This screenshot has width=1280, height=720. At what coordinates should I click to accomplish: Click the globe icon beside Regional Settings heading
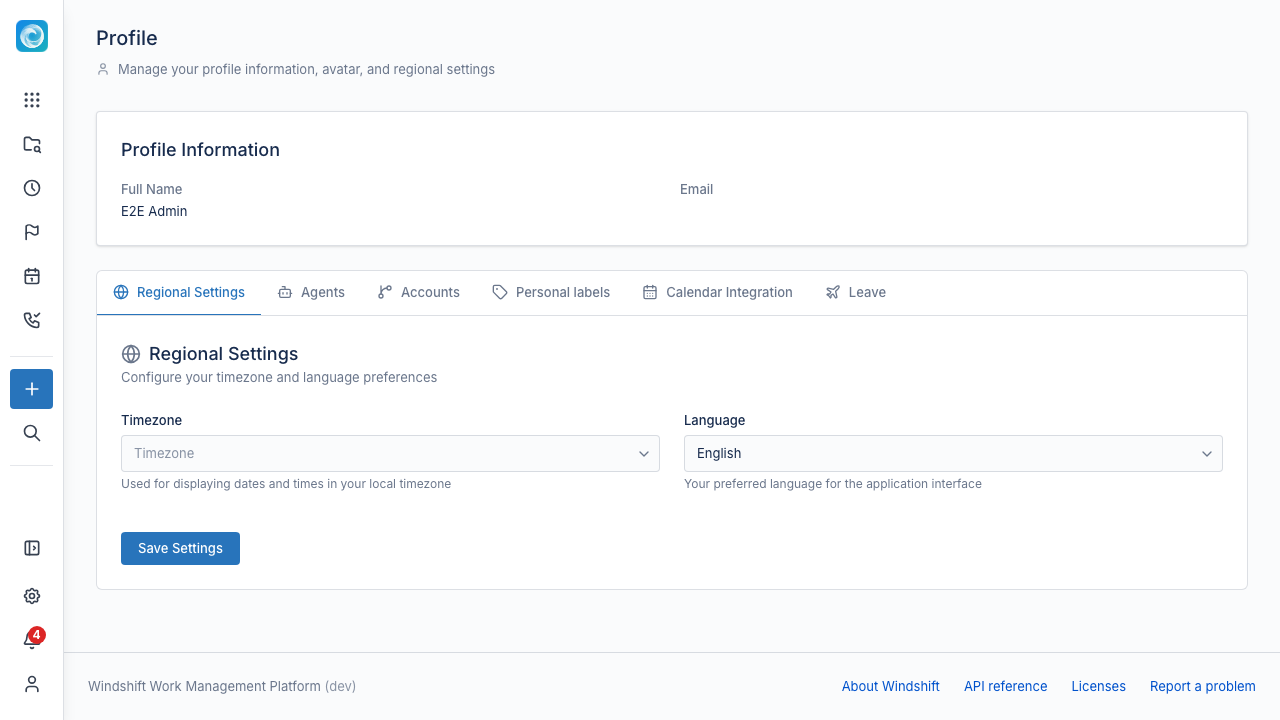[130, 354]
